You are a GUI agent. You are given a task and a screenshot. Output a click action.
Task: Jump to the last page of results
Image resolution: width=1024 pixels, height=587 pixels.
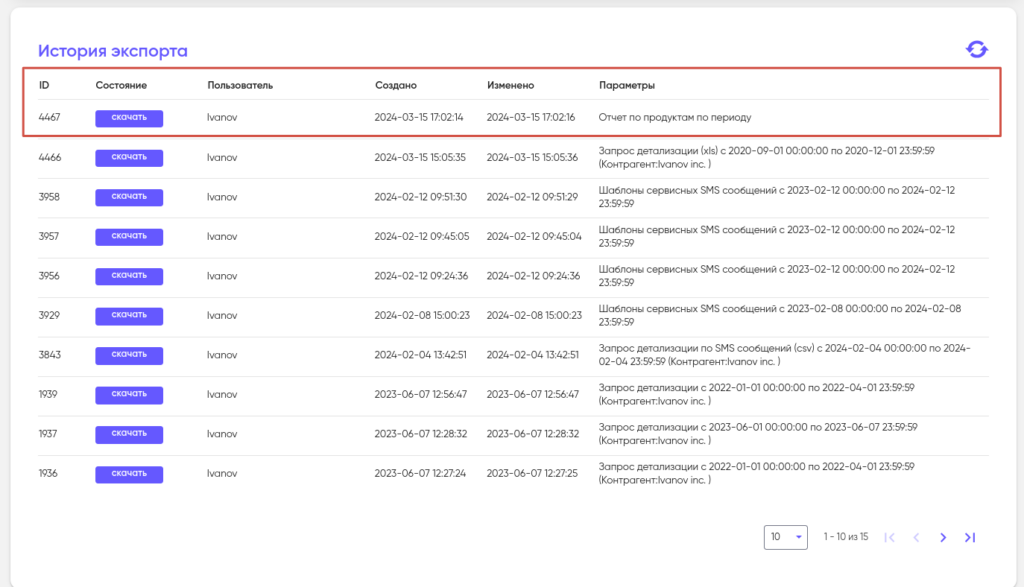click(969, 538)
